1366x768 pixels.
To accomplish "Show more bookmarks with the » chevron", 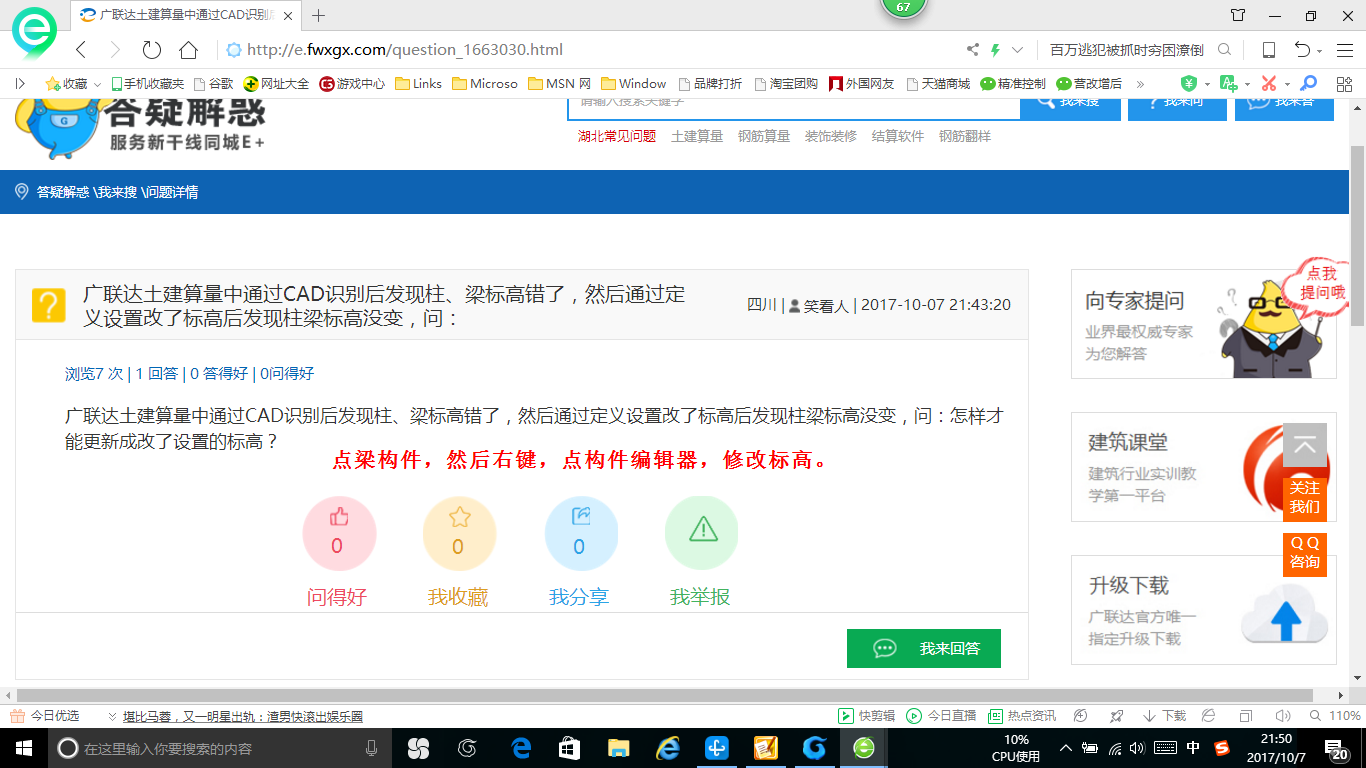I will coord(1140,84).
